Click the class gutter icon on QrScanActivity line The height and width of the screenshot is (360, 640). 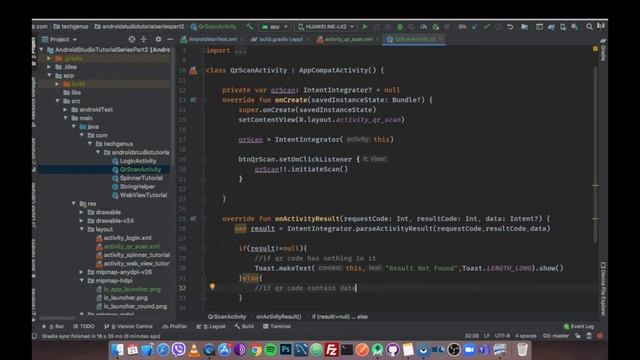193,70
